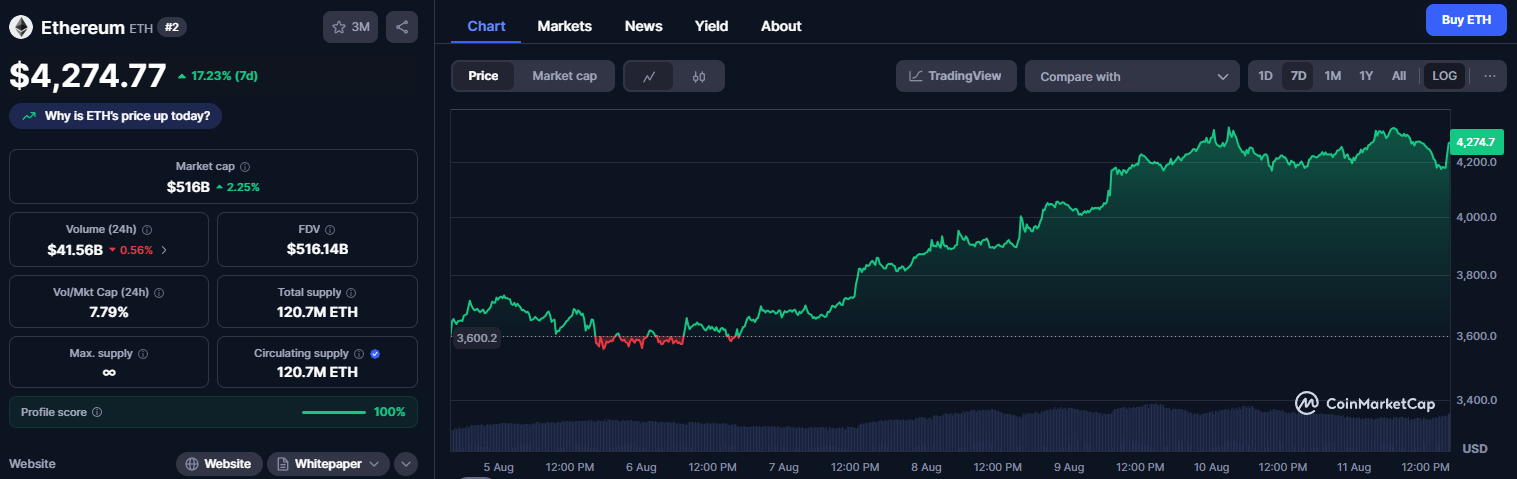Switch to line chart icon
Viewport: 1517px width, 479px height.
point(649,76)
